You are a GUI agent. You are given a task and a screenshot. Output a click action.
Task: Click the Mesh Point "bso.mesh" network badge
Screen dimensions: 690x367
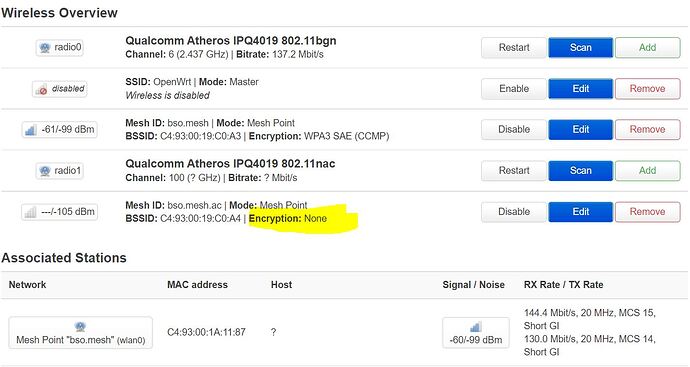click(81, 333)
